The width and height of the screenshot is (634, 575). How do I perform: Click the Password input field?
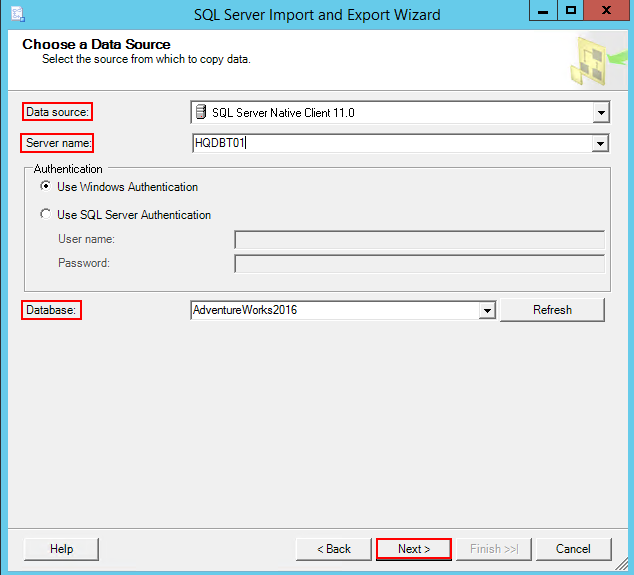click(419, 264)
